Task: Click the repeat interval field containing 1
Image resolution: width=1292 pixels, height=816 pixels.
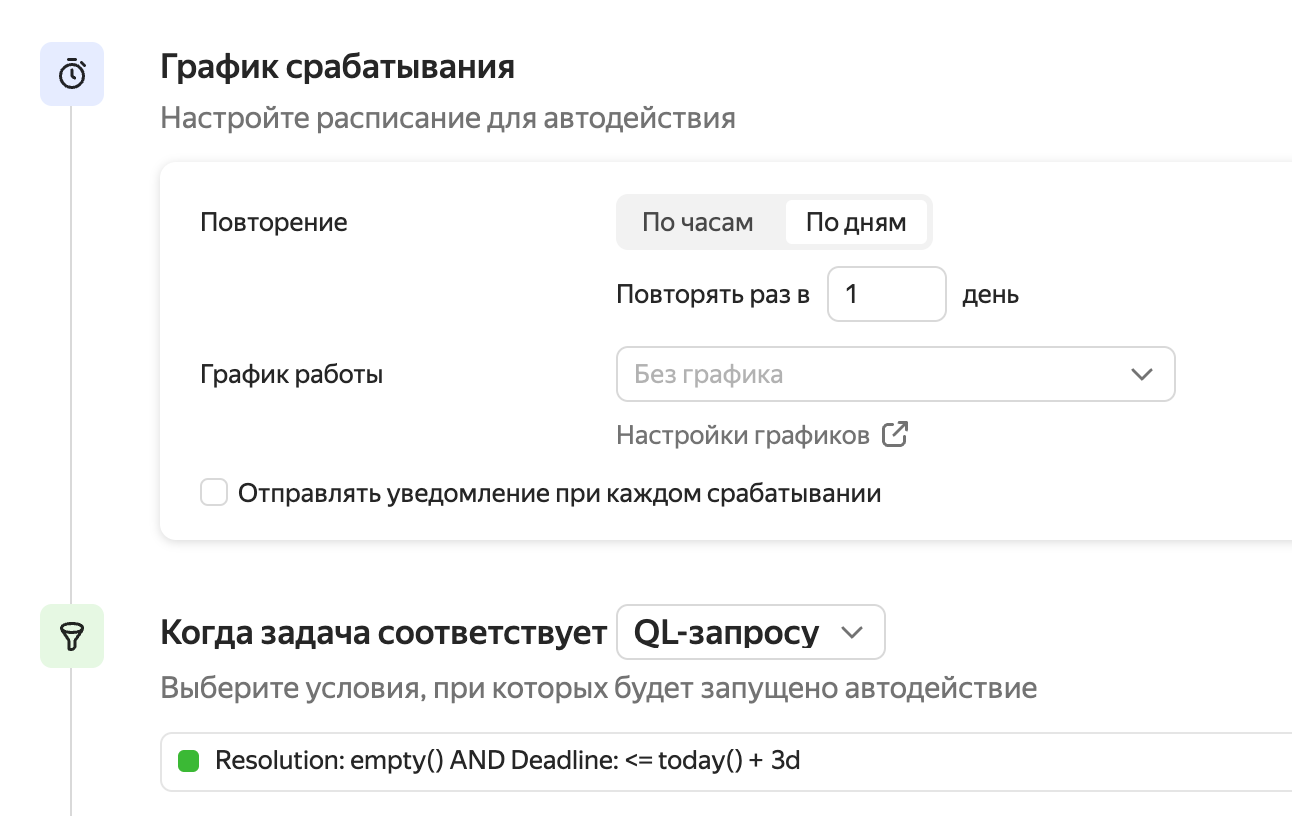Action: click(x=886, y=294)
